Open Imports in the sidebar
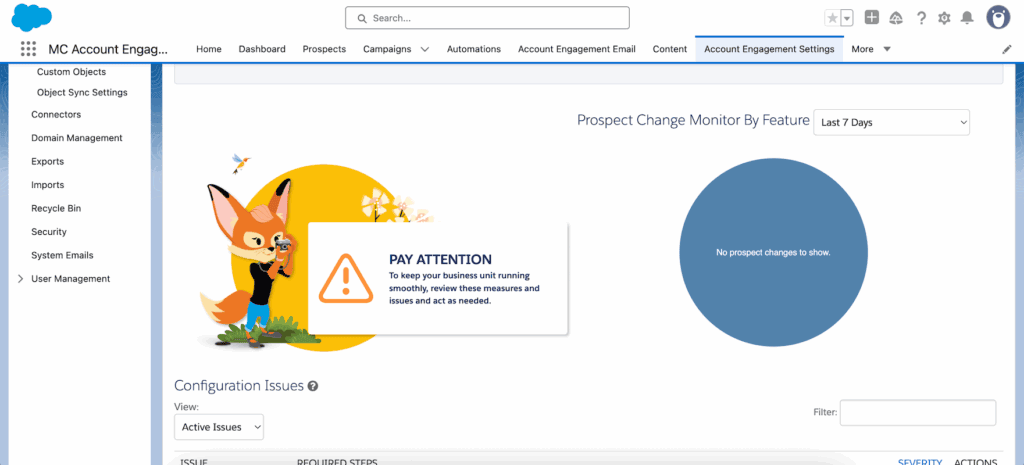 tap(48, 185)
